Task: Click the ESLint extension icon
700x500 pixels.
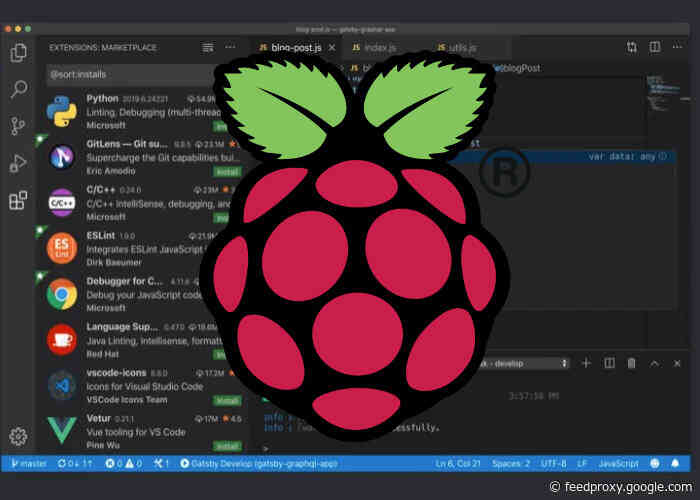Action: (62, 249)
